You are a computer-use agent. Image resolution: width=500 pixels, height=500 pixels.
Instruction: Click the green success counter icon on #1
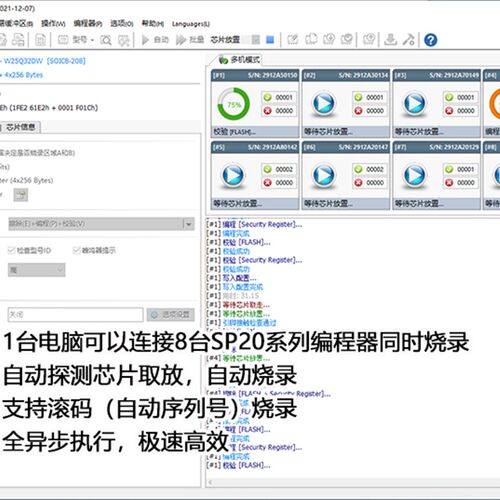[x=267, y=97]
